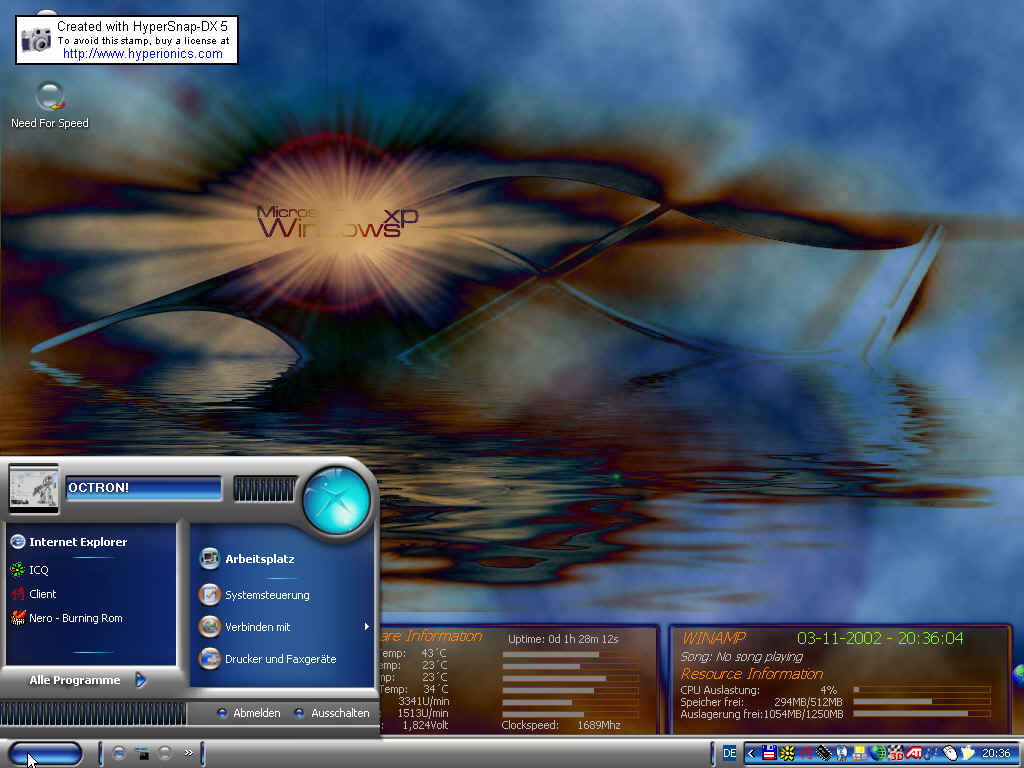Click the red Client icon

click(x=18, y=594)
